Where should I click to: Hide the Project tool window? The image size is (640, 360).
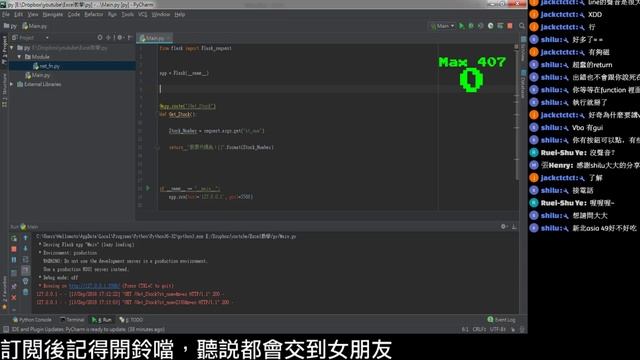[x=129, y=38]
